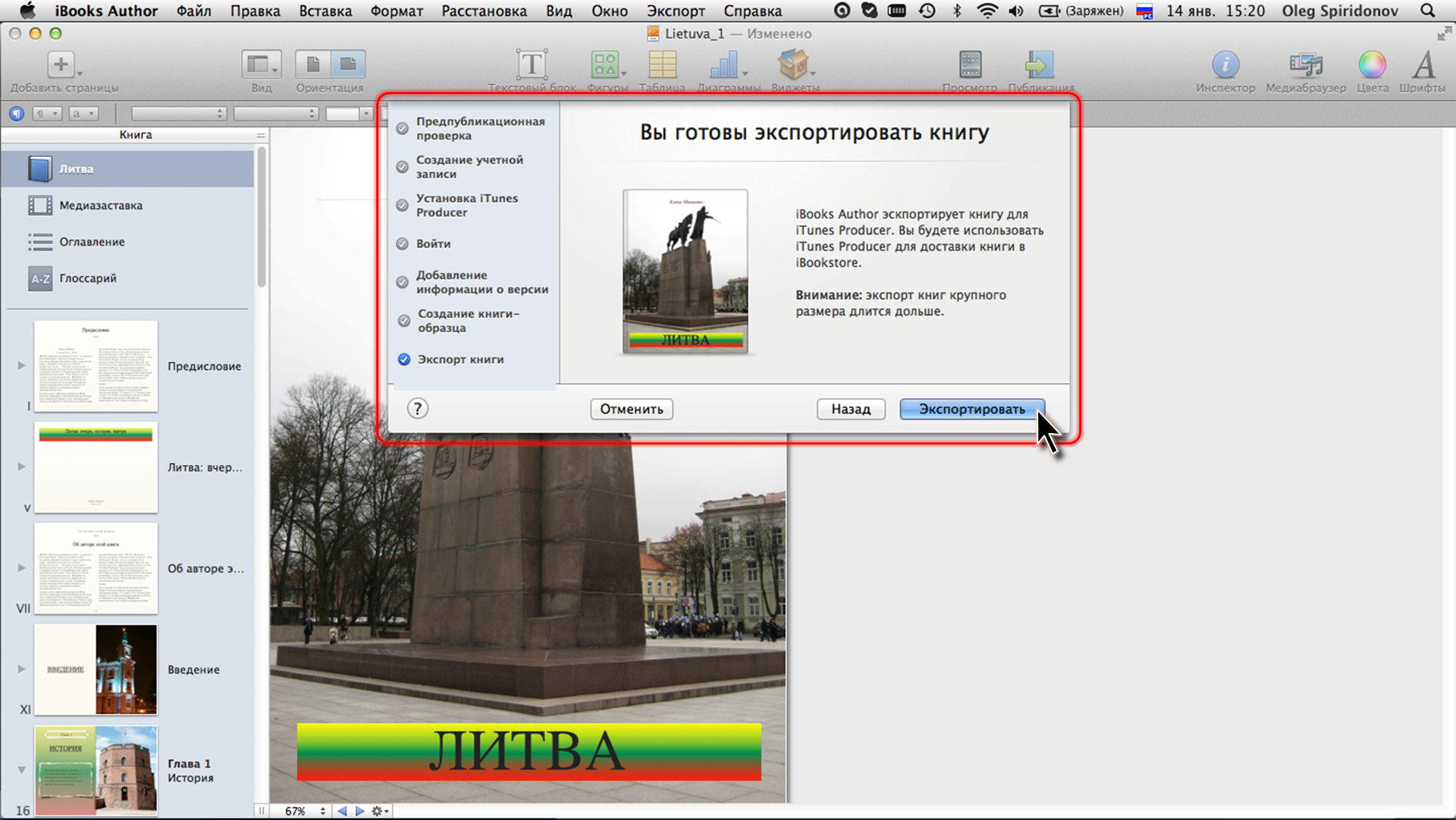Go to previous page with left arrow
The height and width of the screenshot is (820, 1456).
[342, 811]
